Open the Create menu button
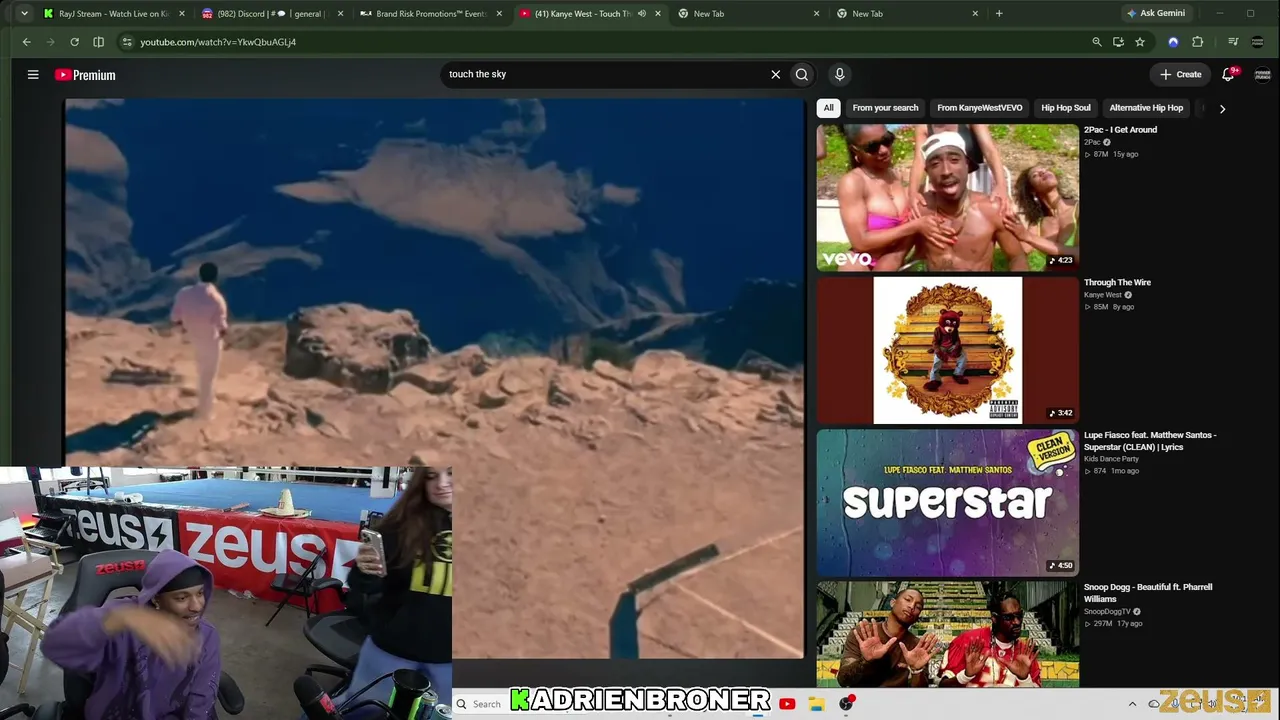The width and height of the screenshot is (1280, 720). point(1181,74)
